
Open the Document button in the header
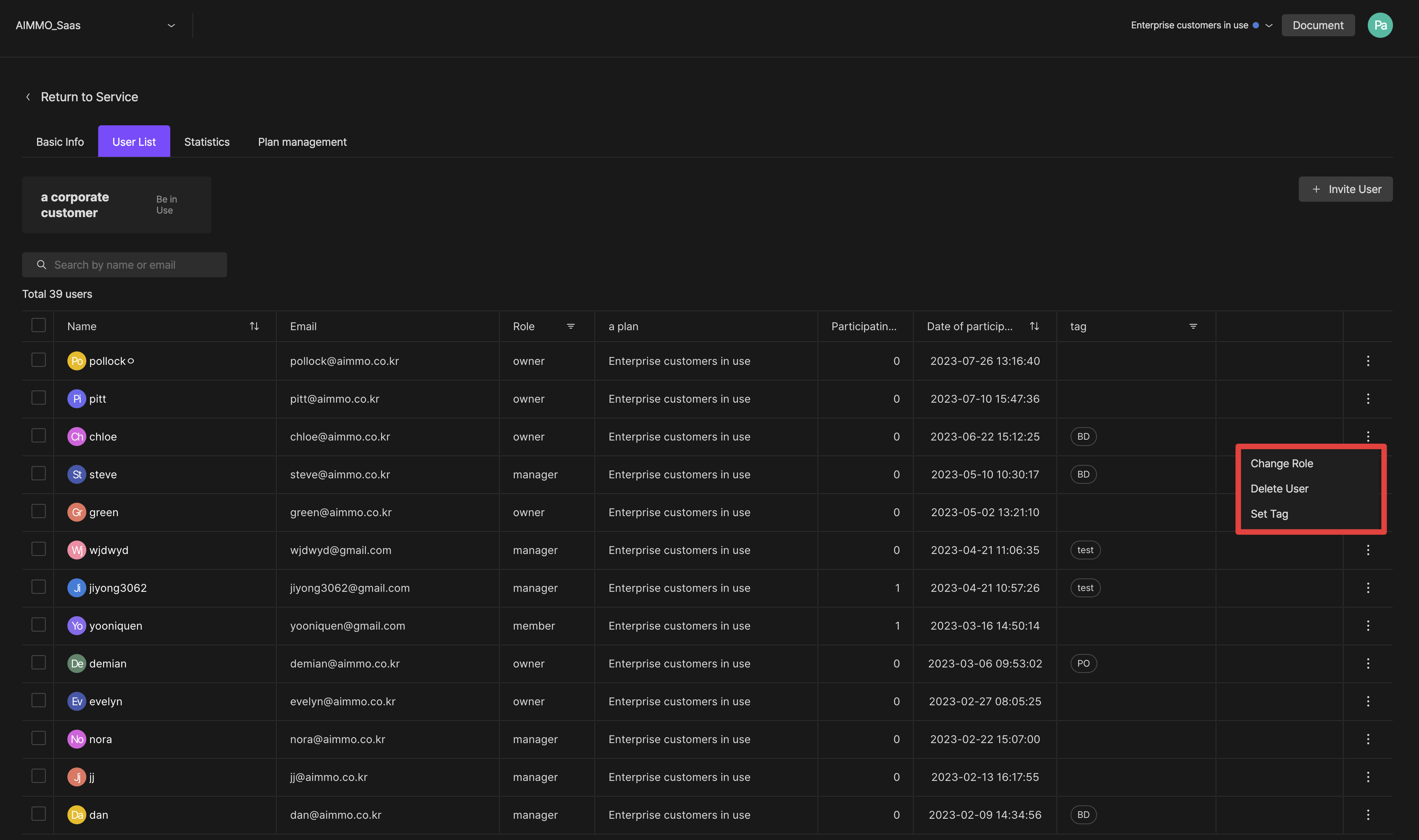pos(1318,25)
